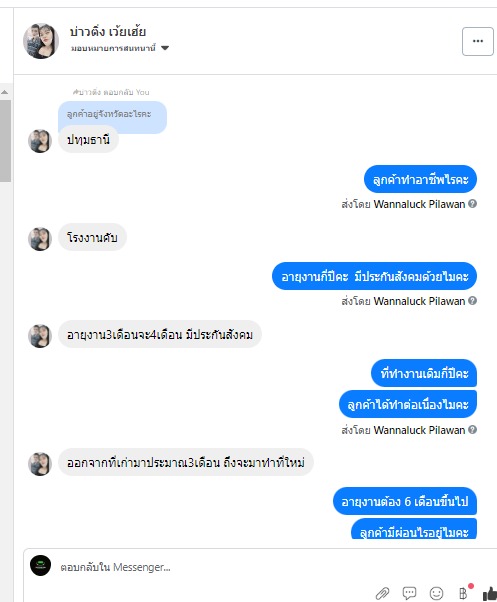Viewport: 497px width, 602px height.
Task: Click help icon under ลูกค้าได้ทำต่อเนื่องไมคะ message
Action: coord(473,430)
